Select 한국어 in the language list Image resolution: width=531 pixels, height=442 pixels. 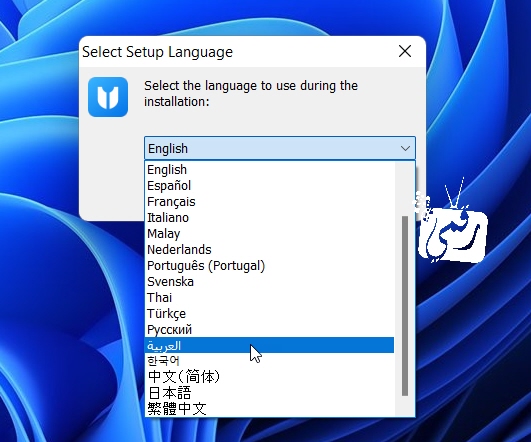(x=270, y=361)
